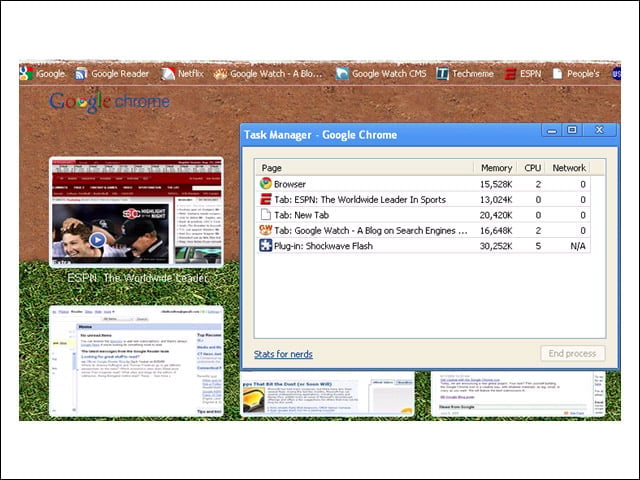Screen dimensions: 640x480
Task: Click the Shockwave Flash plug-in puzzle icon
Action: click(x=266, y=245)
